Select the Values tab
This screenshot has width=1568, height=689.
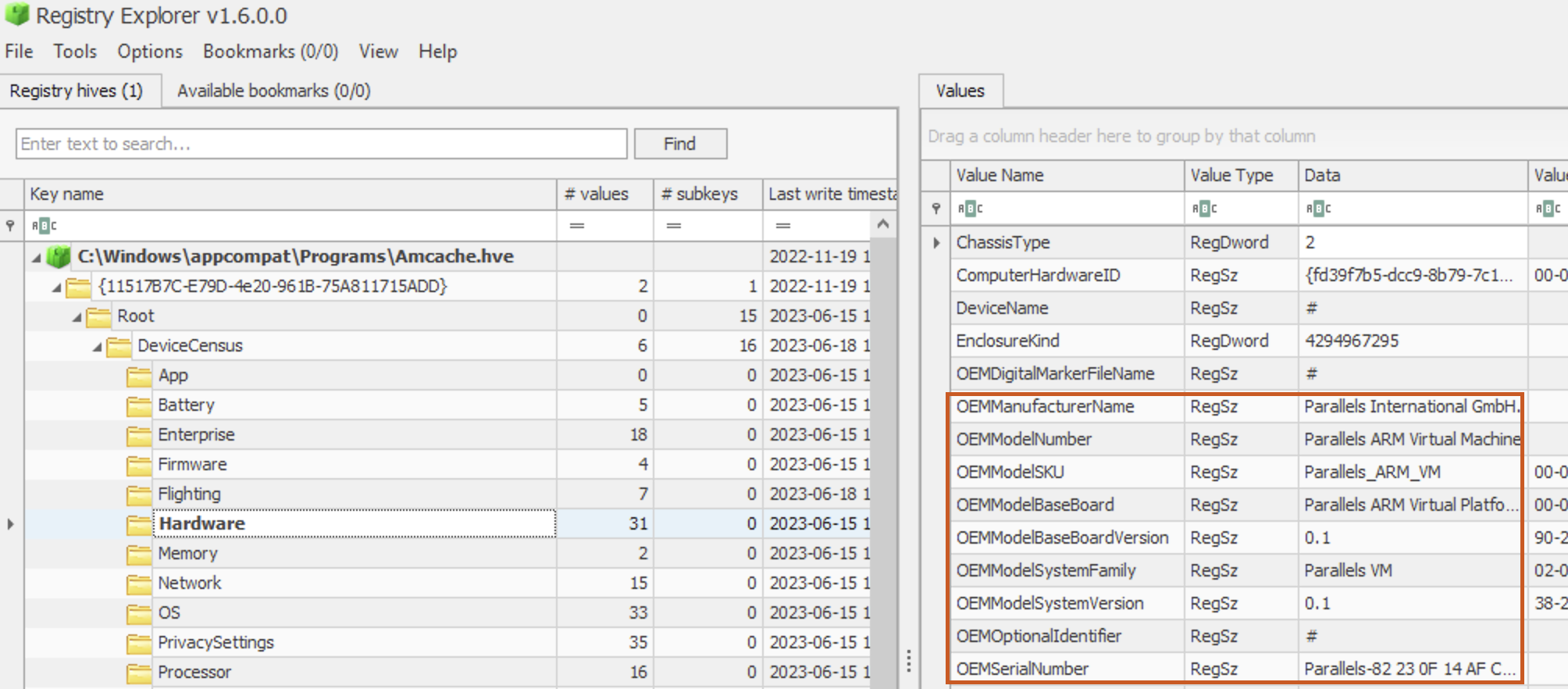(x=960, y=91)
